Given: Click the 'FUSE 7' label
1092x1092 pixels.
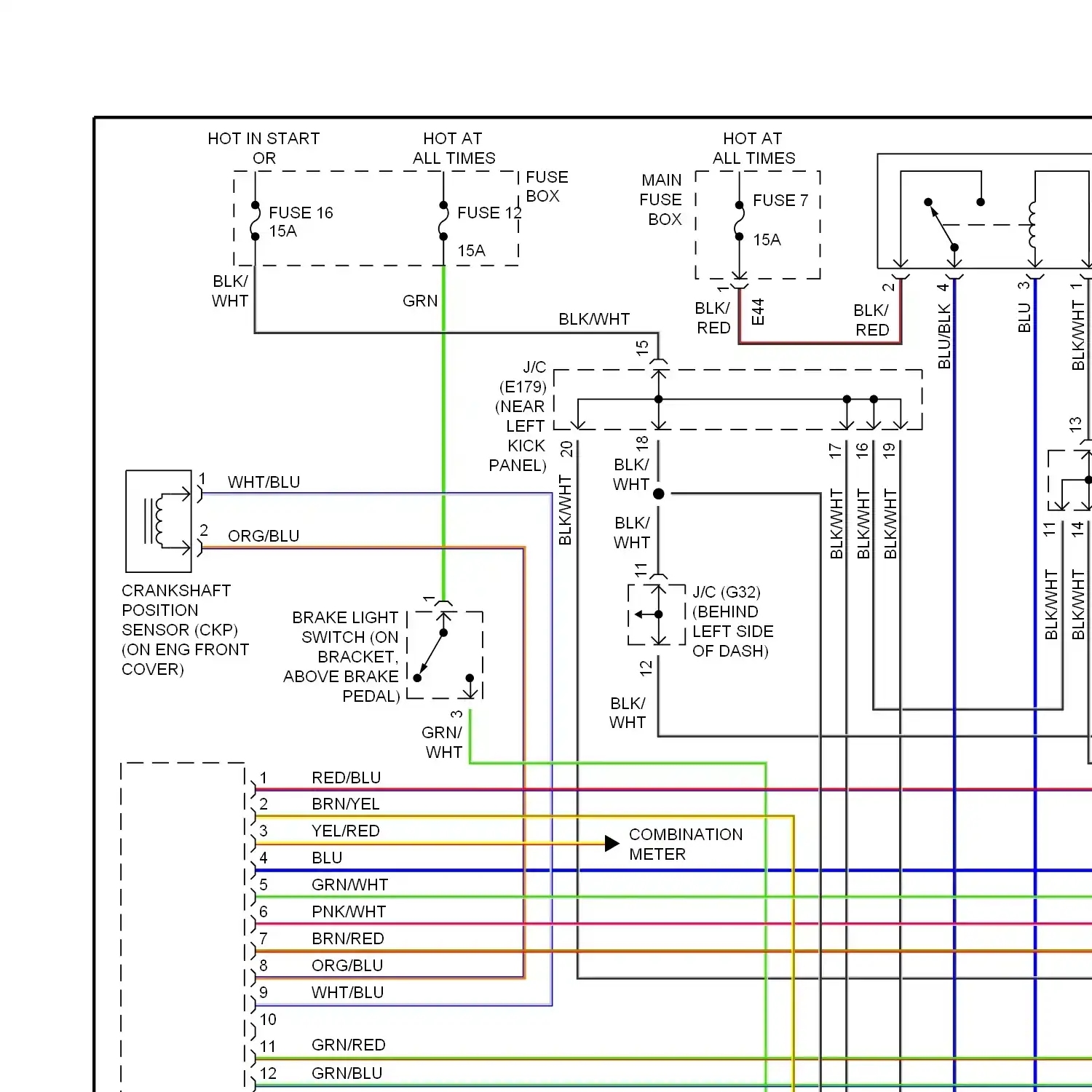Looking at the screenshot, I should pyautogui.click(x=780, y=200).
